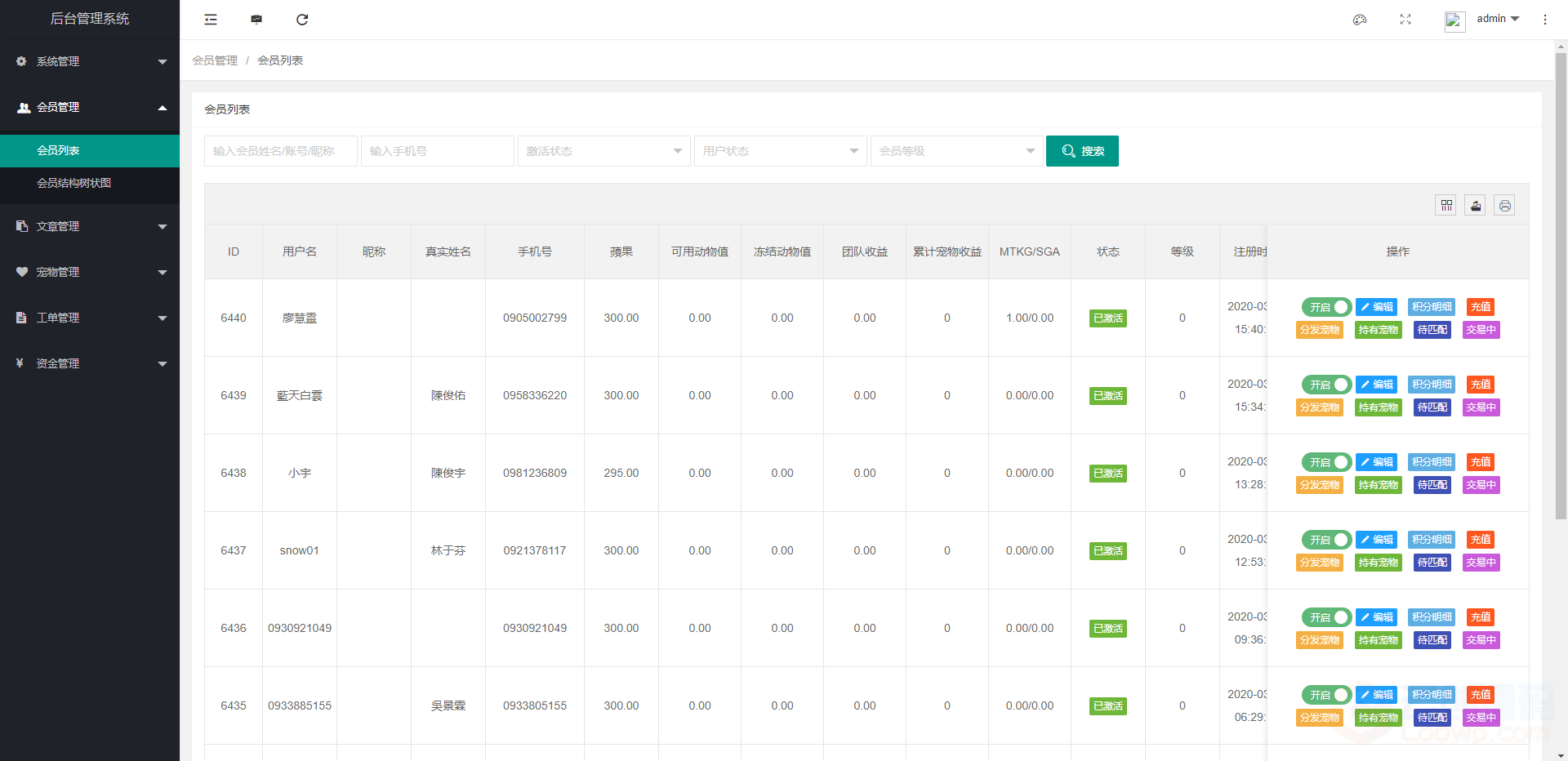Click the 苹果 column header
Screen dimensions: 1568x761
pos(621,251)
